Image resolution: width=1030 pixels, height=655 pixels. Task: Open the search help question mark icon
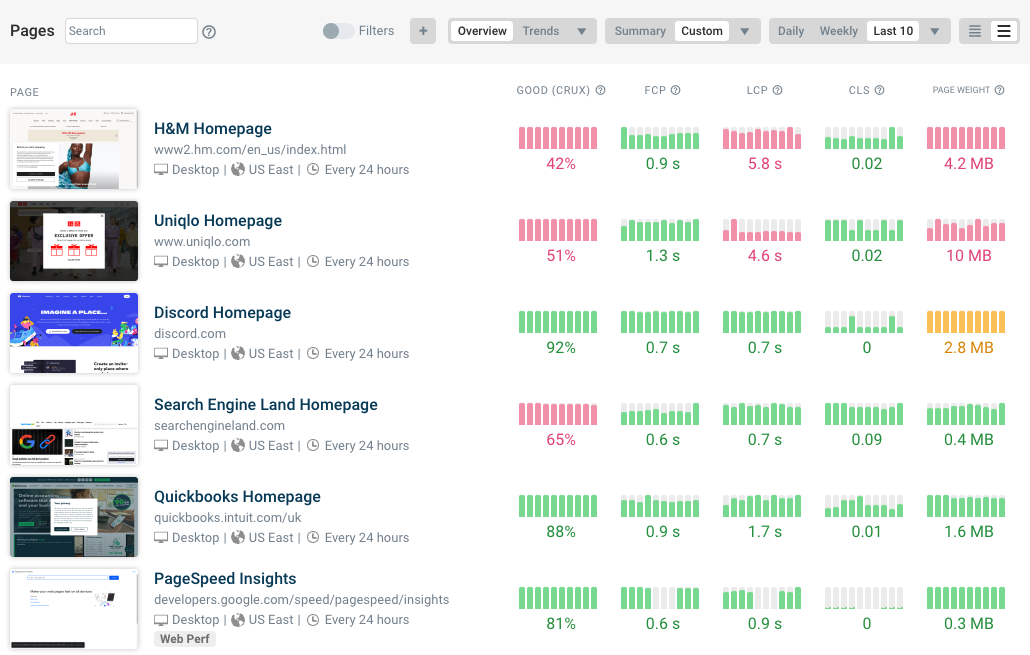coord(209,32)
